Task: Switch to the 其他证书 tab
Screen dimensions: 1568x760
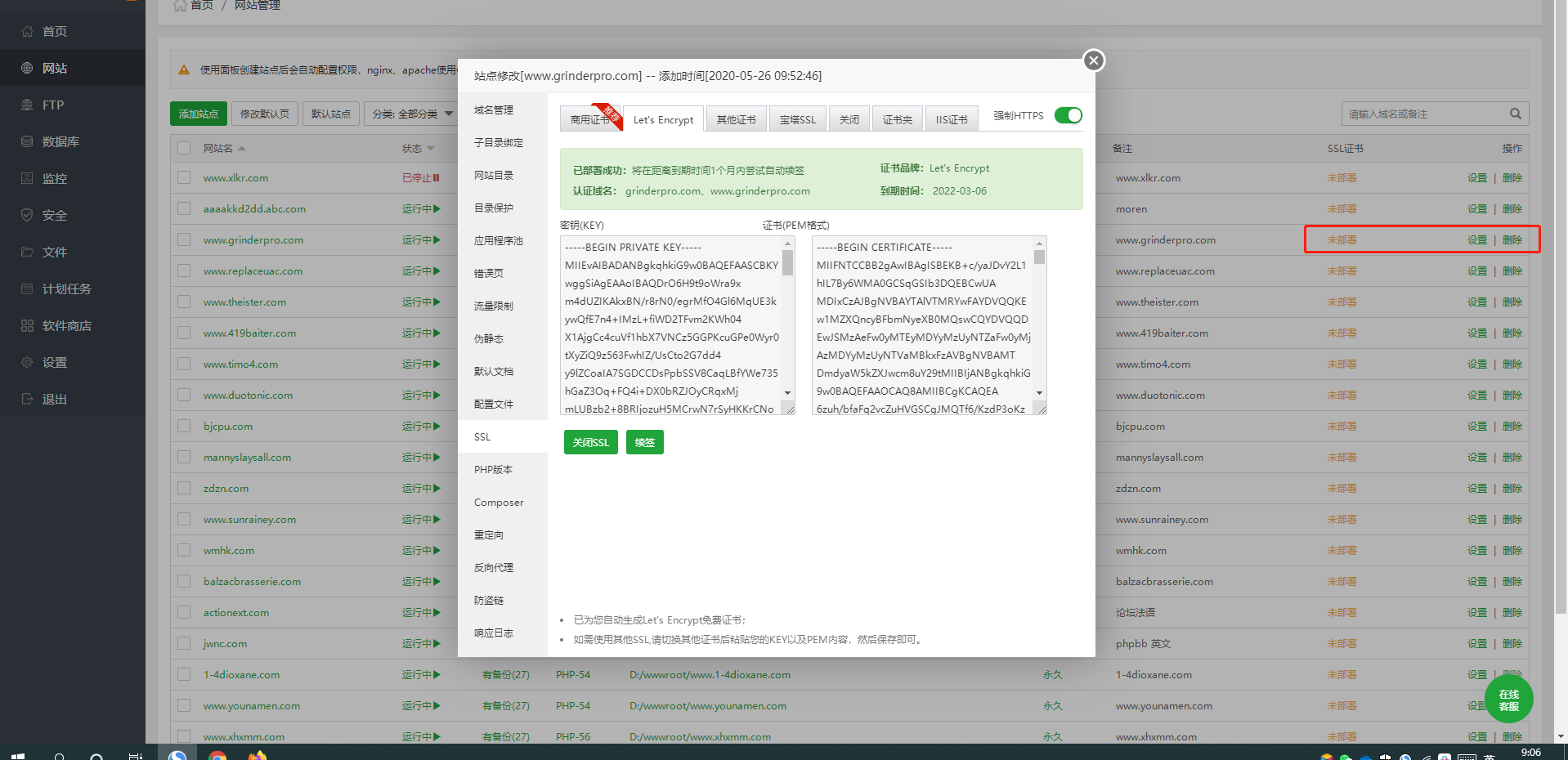Action: click(x=737, y=119)
